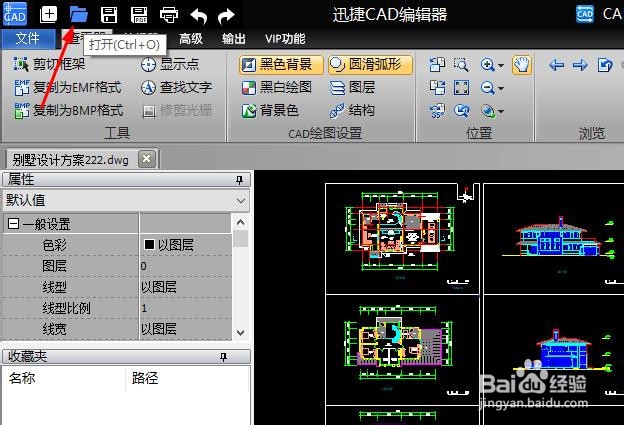Edit the 图层 layer value 0
The image size is (624, 425).
tap(185, 266)
